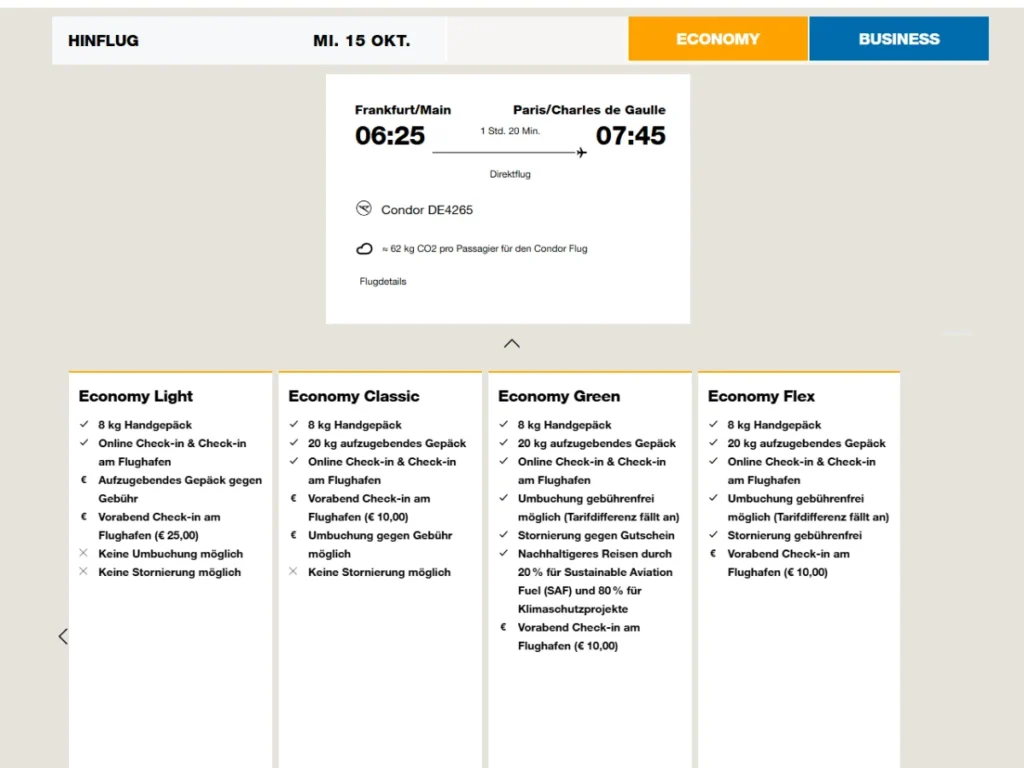
Task: Go to previous fares with left arrow
Action: pos(63,636)
